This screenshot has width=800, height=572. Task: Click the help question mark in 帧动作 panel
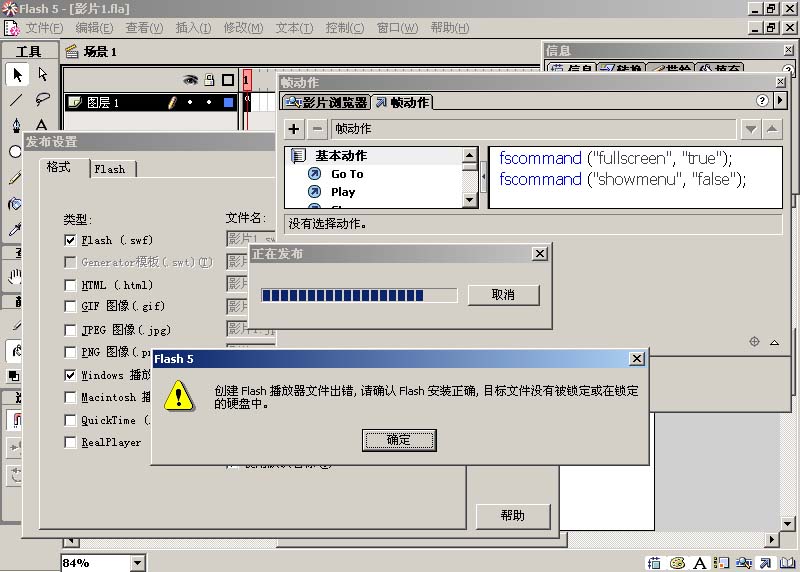click(x=762, y=101)
